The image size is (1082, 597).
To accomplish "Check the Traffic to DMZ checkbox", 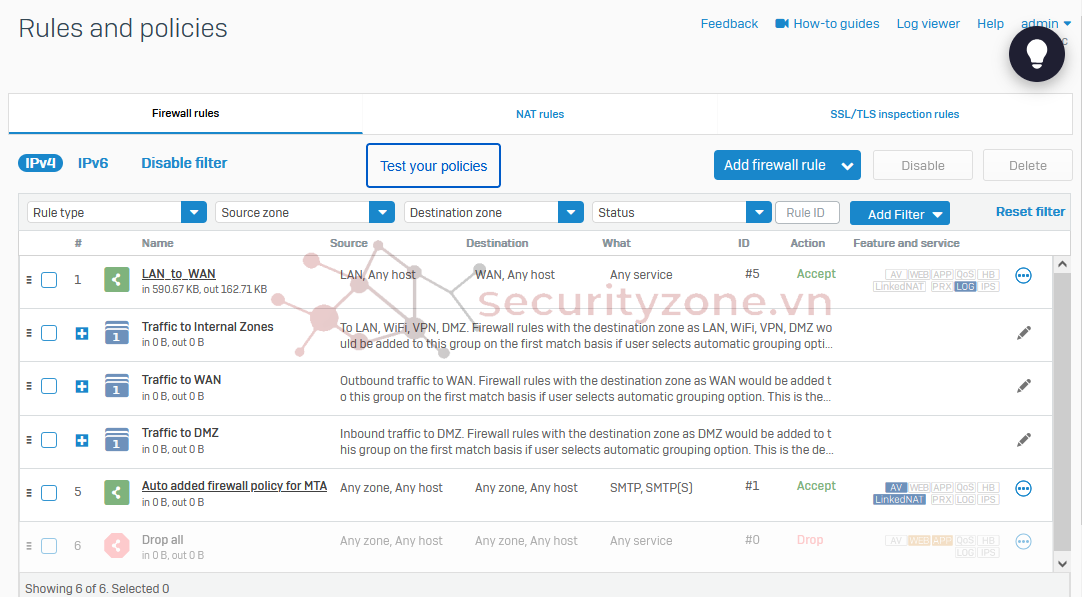I will pyautogui.click(x=49, y=440).
